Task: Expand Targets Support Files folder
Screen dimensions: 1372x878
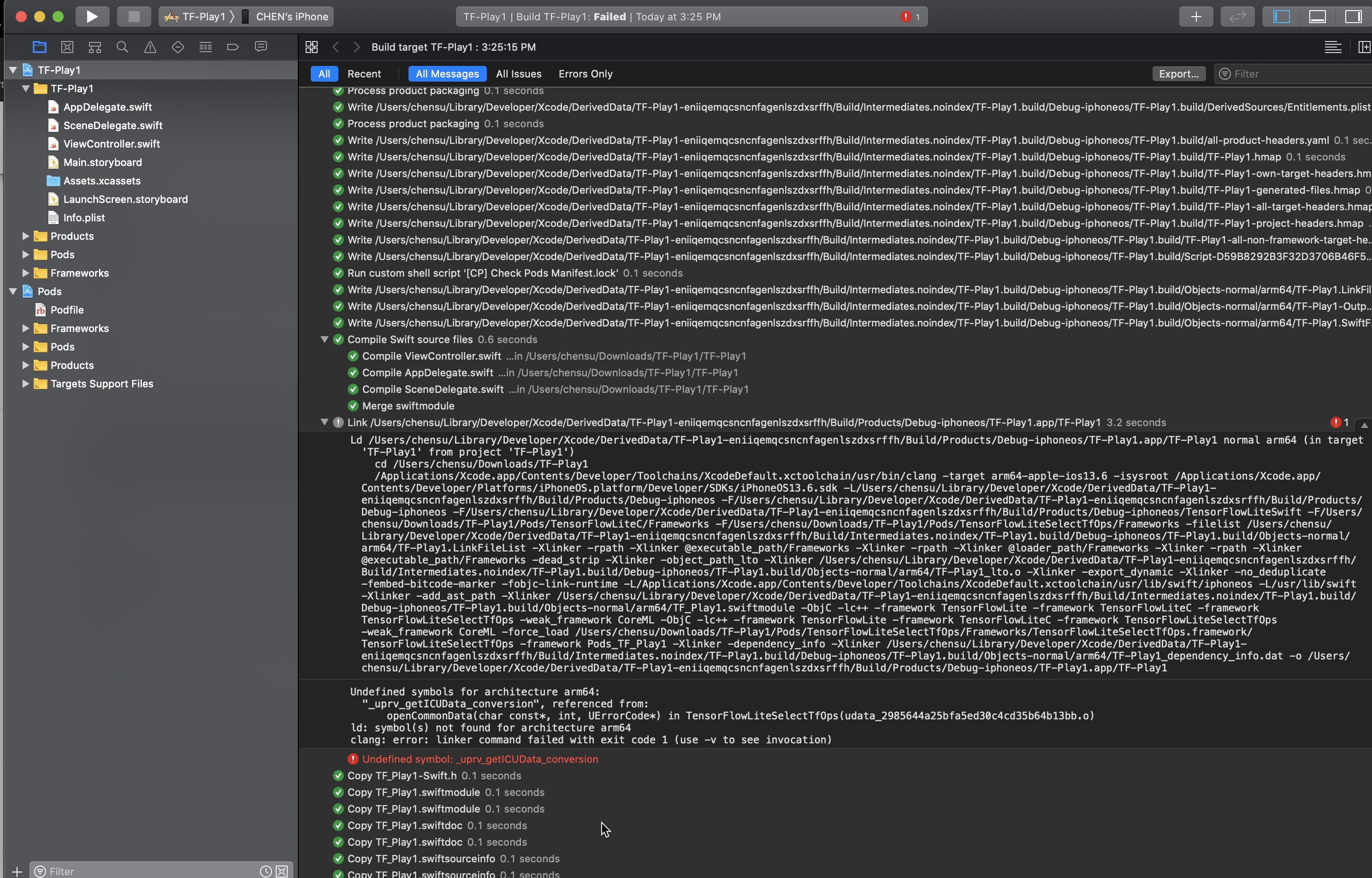Action: click(x=26, y=384)
